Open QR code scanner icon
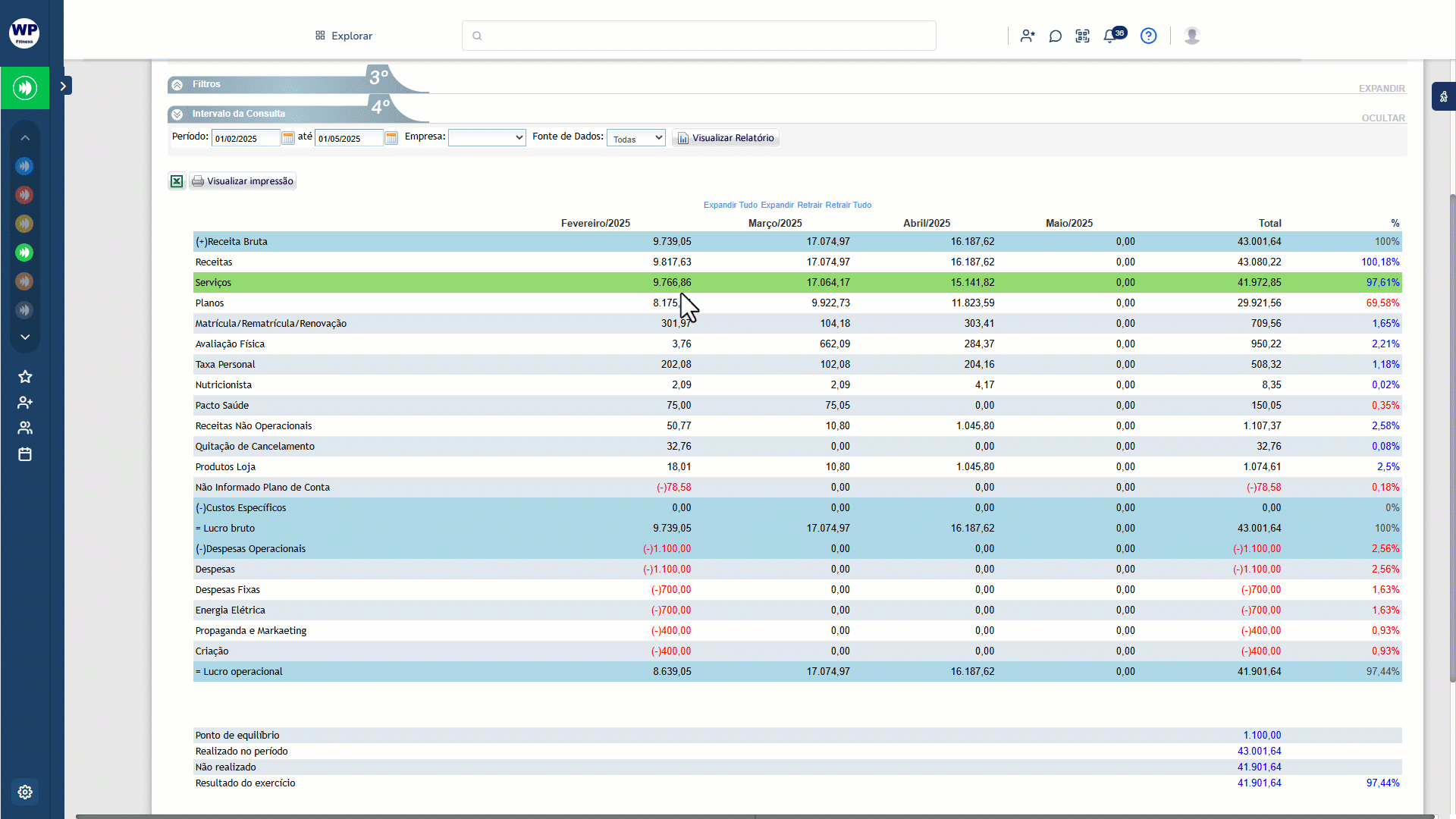The image size is (1456, 819). coord(1082,36)
